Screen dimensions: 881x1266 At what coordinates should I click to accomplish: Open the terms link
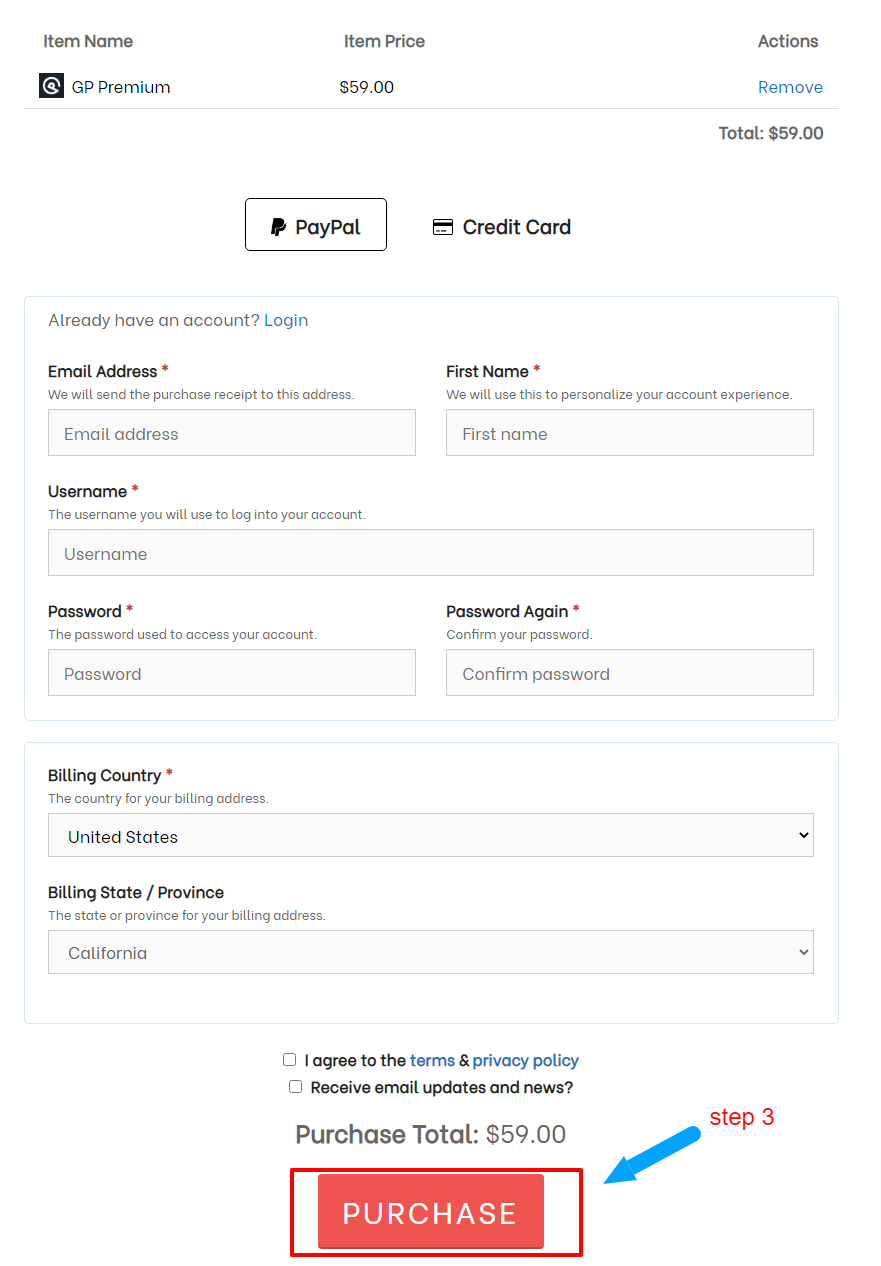pyautogui.click(x=432, y=1060)
